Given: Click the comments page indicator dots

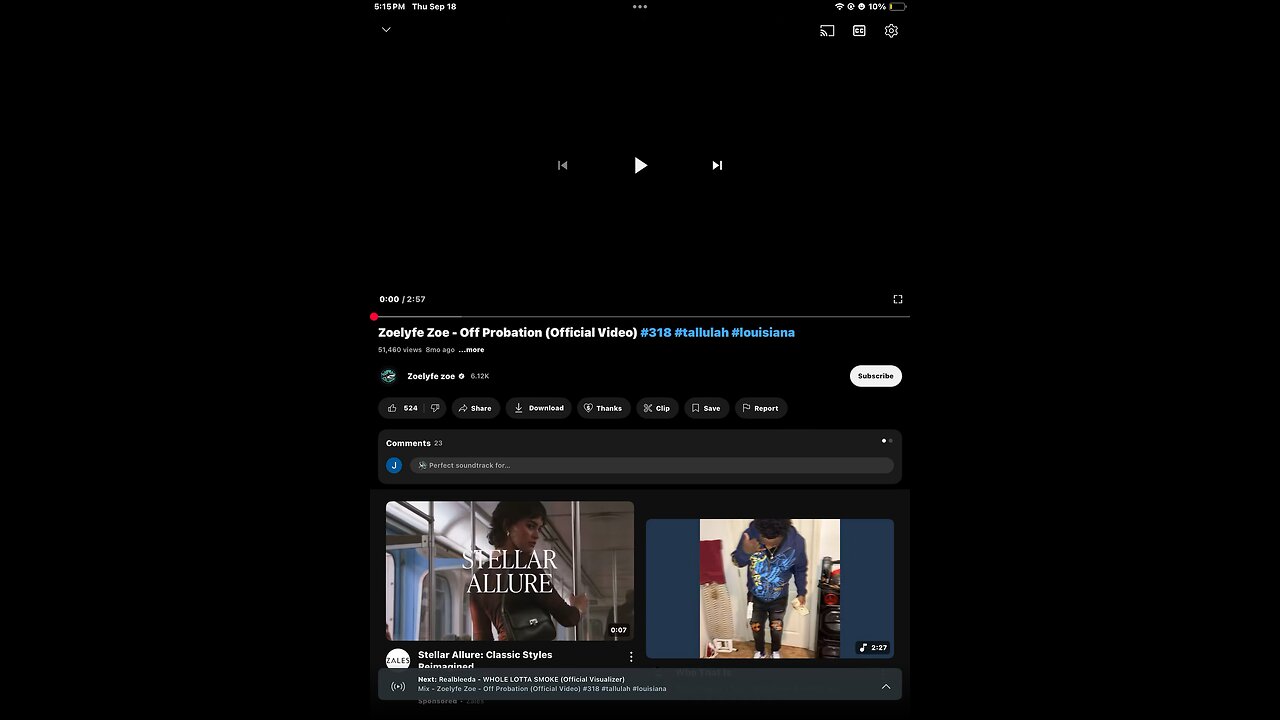Looking at the screenshot, I should point(887,440).
